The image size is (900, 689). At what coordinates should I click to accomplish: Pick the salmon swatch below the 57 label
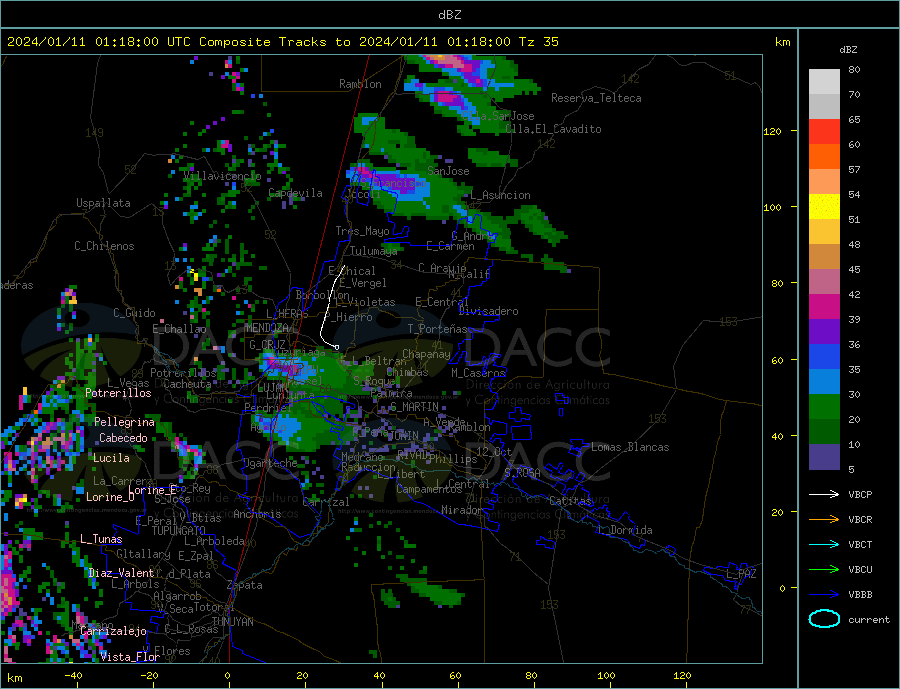click(824, 182)
